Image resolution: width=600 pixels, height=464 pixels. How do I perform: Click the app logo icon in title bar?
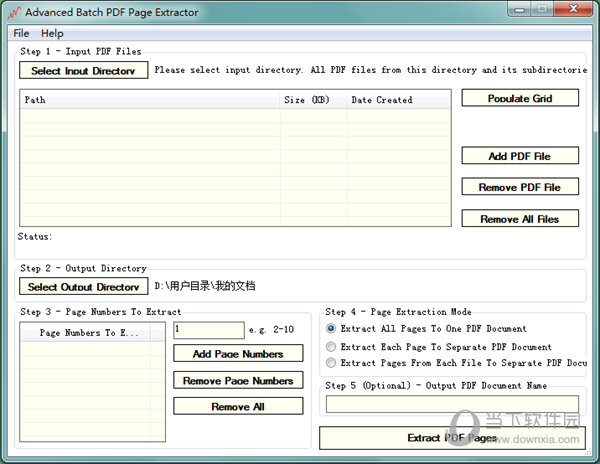(x=14, y=13)
